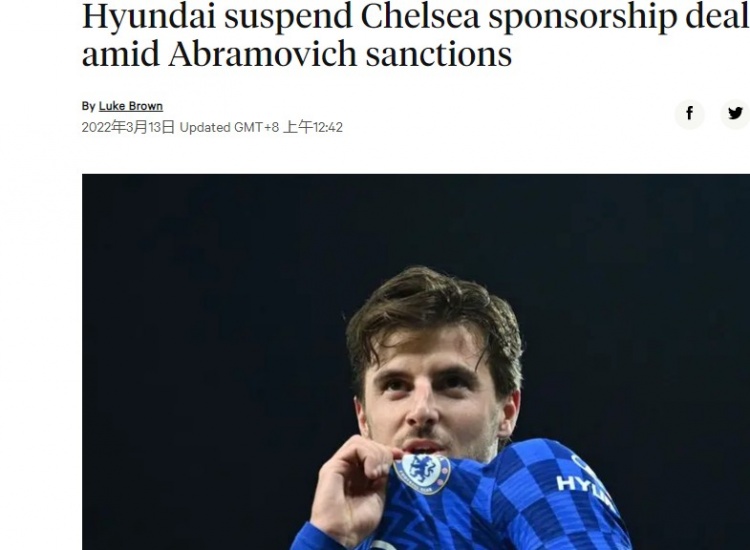Select the word Chelsea in headline

point(420,16)
